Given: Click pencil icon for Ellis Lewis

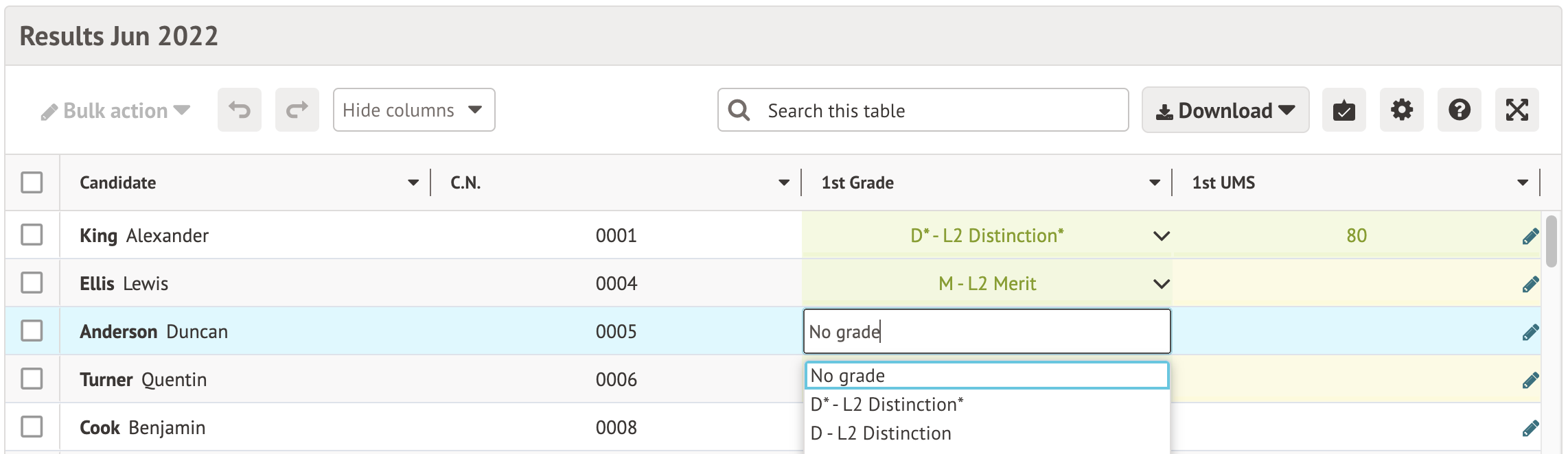Looking at the screenshot, I should [1530, 285].
